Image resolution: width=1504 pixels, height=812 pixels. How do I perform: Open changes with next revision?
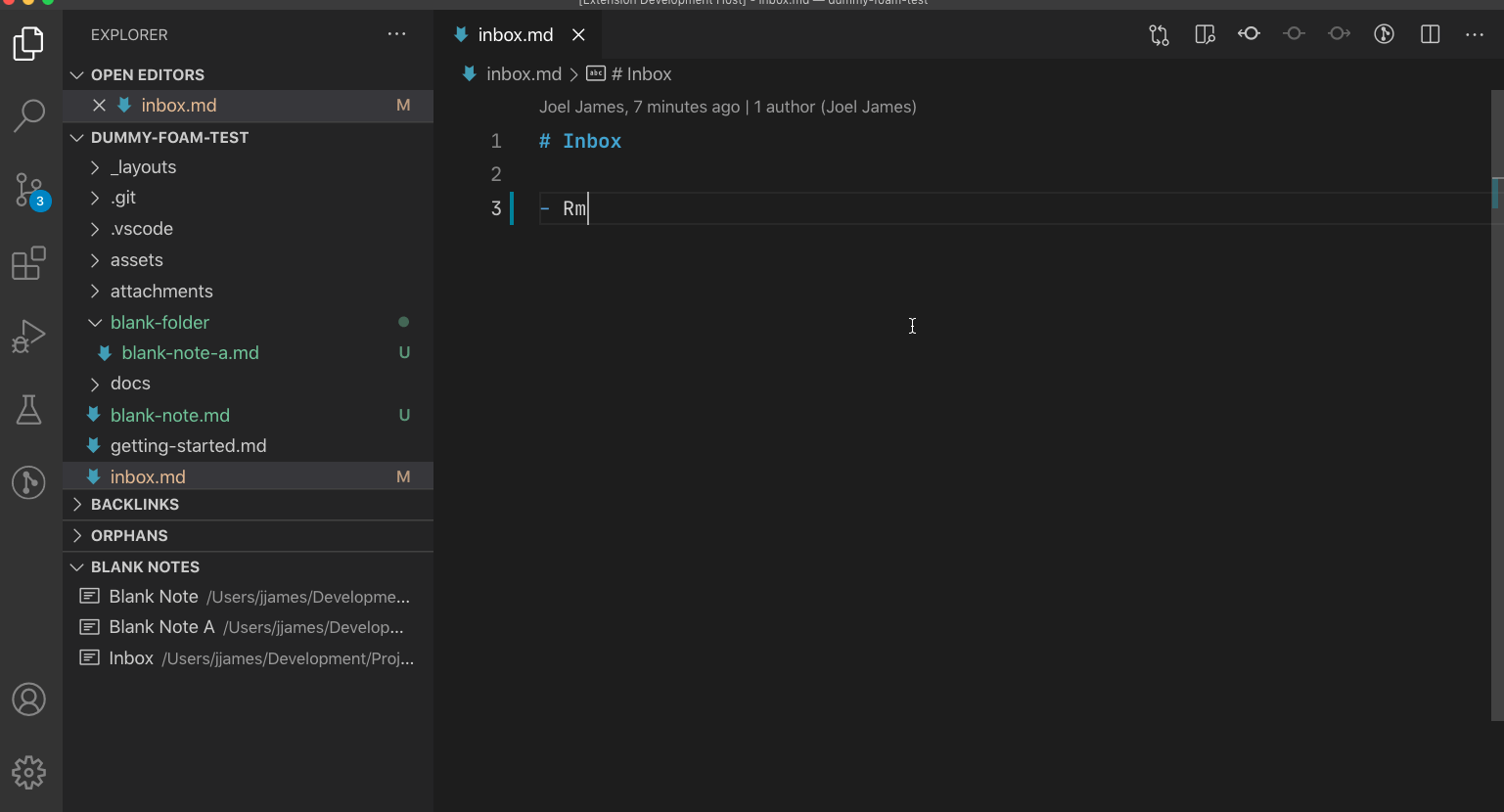pyautogui.click(x=1340, y=34)
